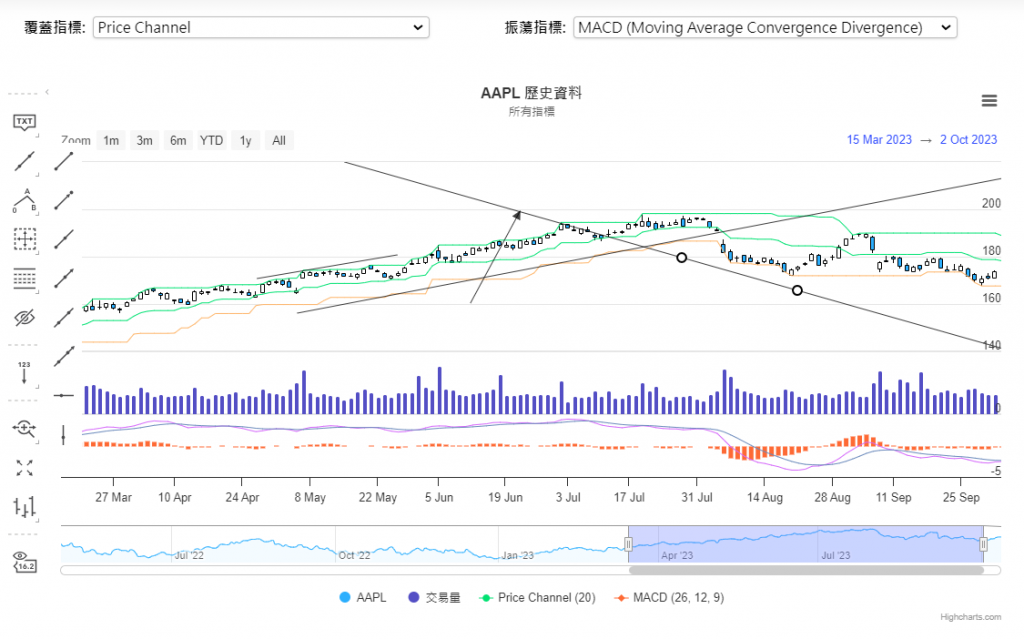The width and height of the screenshot is (1024, 639).
Task: Expand the Lines tool submenu arrow
Action: [x=38, y=174]
